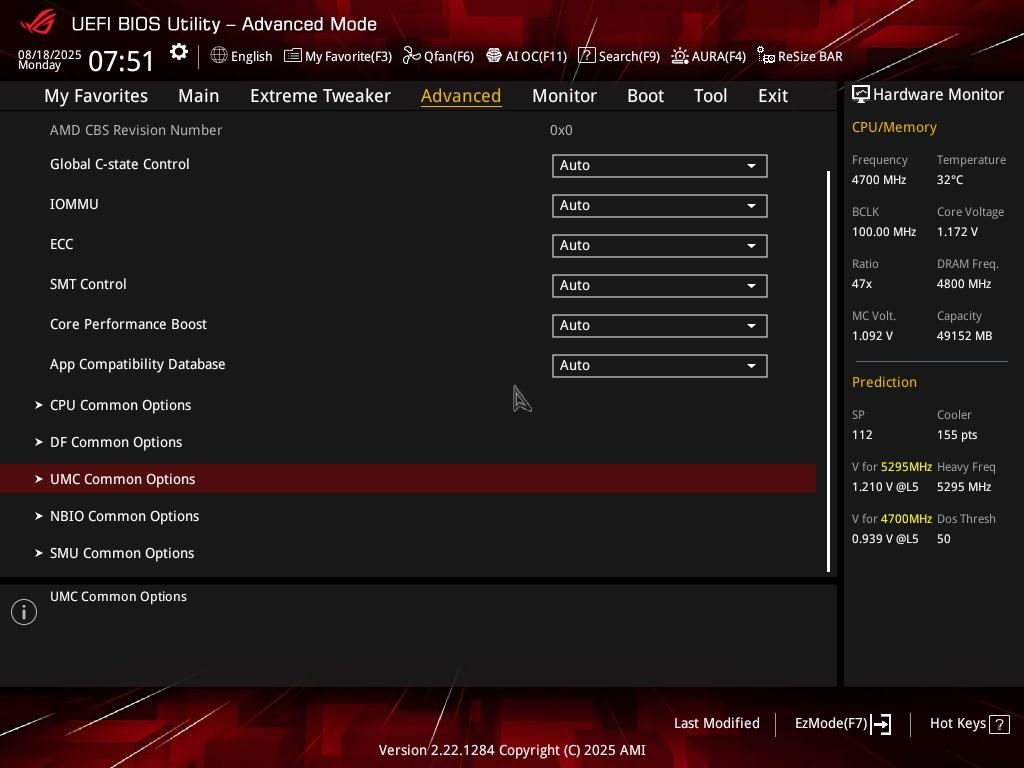Click the 08/18/2025 Monday date
The height and width of the screenshot is (768, 1024).
coord(50,59)
